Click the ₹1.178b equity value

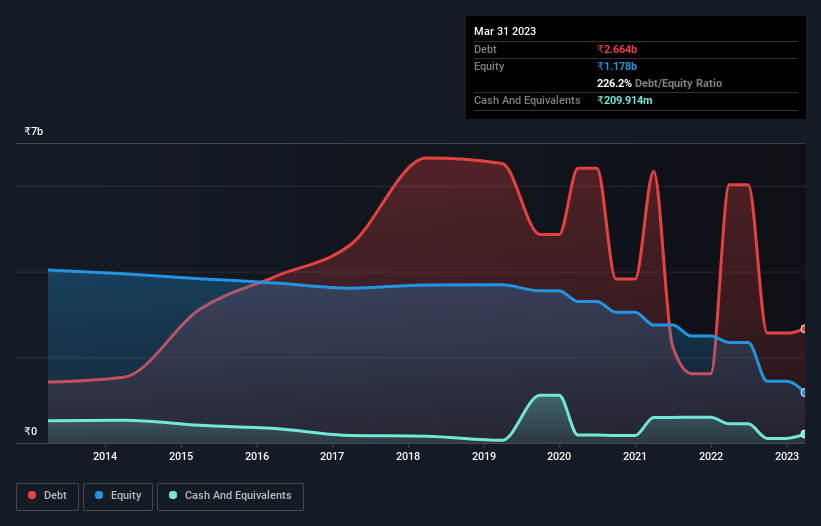coord(617,66)
